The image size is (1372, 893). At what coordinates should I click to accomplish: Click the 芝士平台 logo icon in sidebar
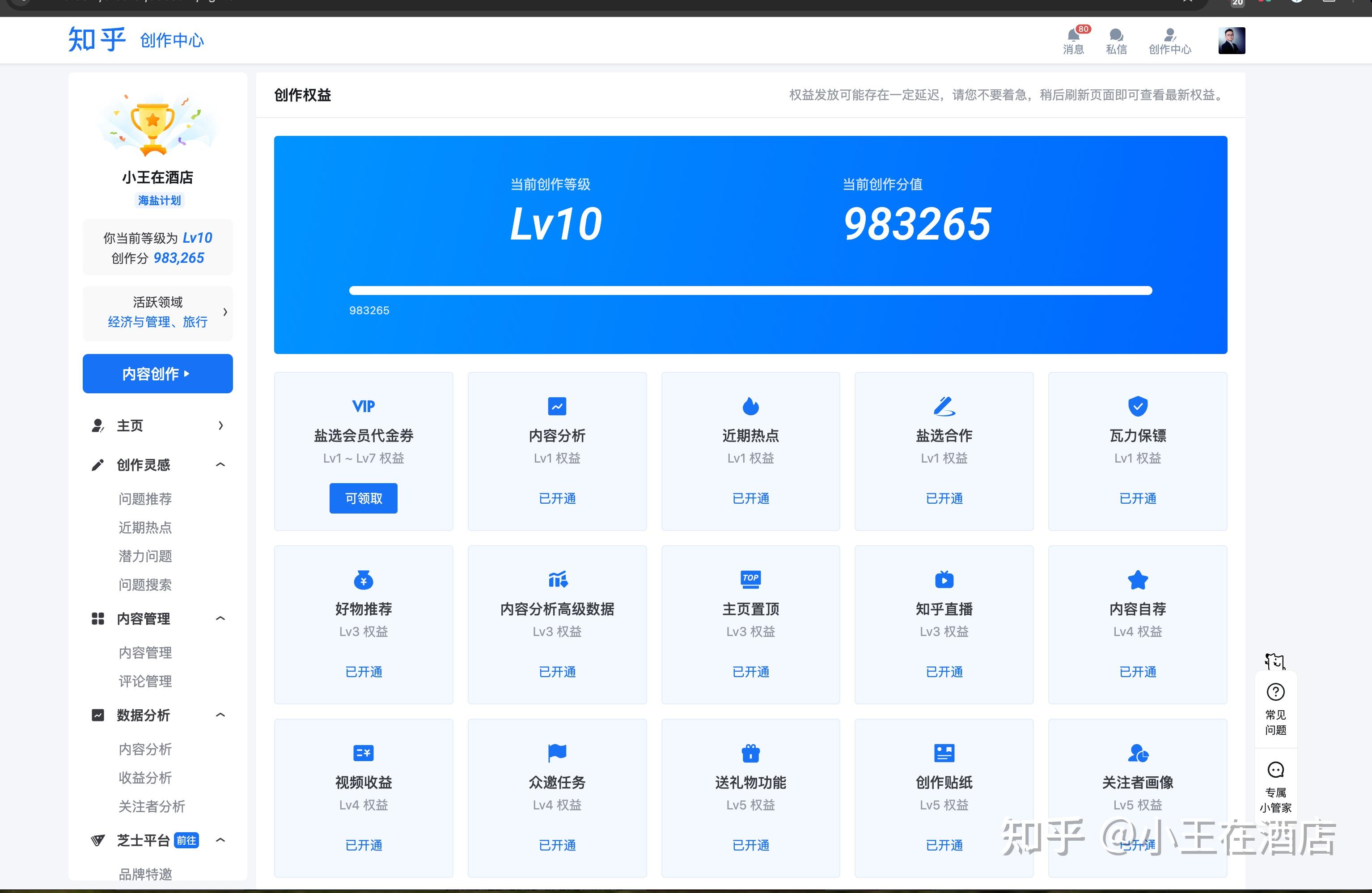97,841
